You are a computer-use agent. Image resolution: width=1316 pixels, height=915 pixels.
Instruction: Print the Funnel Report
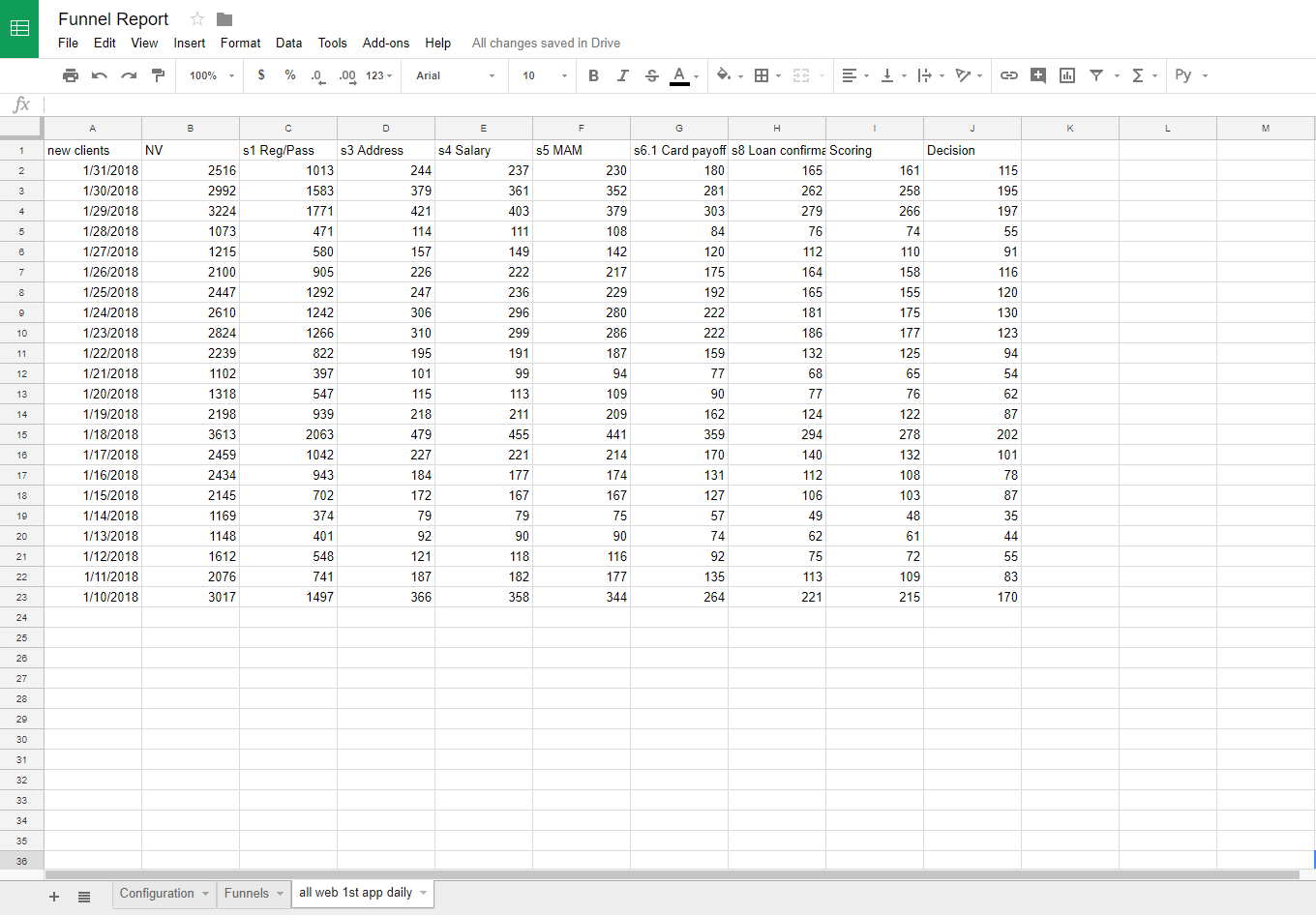71,75
